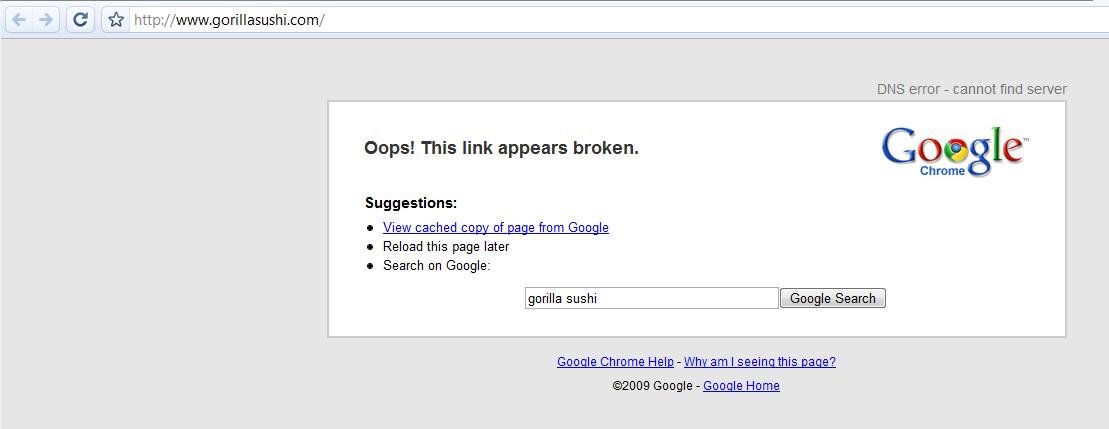Image resolution: width=1109 pixels, height=429 pixels.
Task: Click the Reload this page later text
Action: [x=446, y=247]
